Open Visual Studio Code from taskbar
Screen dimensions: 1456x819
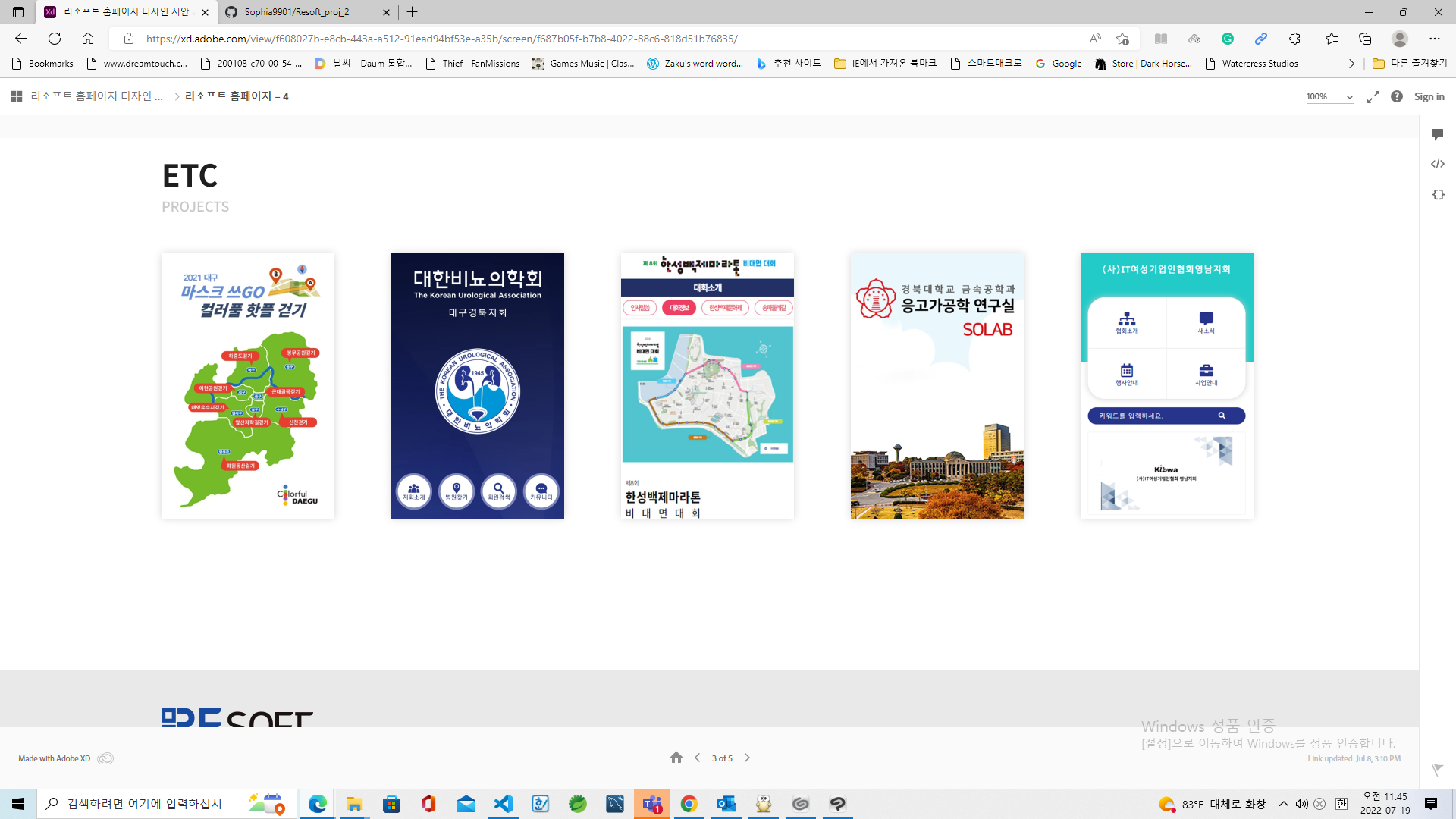click(503, 804)
